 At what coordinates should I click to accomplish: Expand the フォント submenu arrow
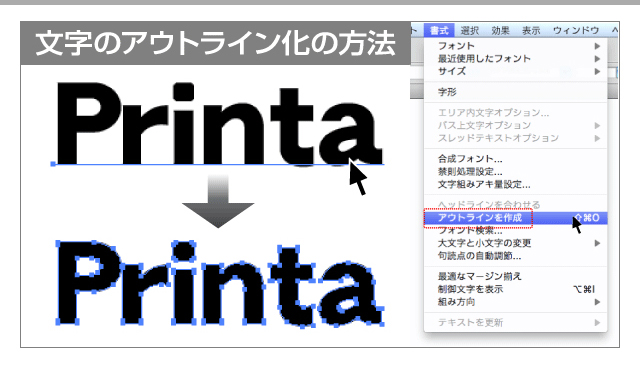[597, 46]
